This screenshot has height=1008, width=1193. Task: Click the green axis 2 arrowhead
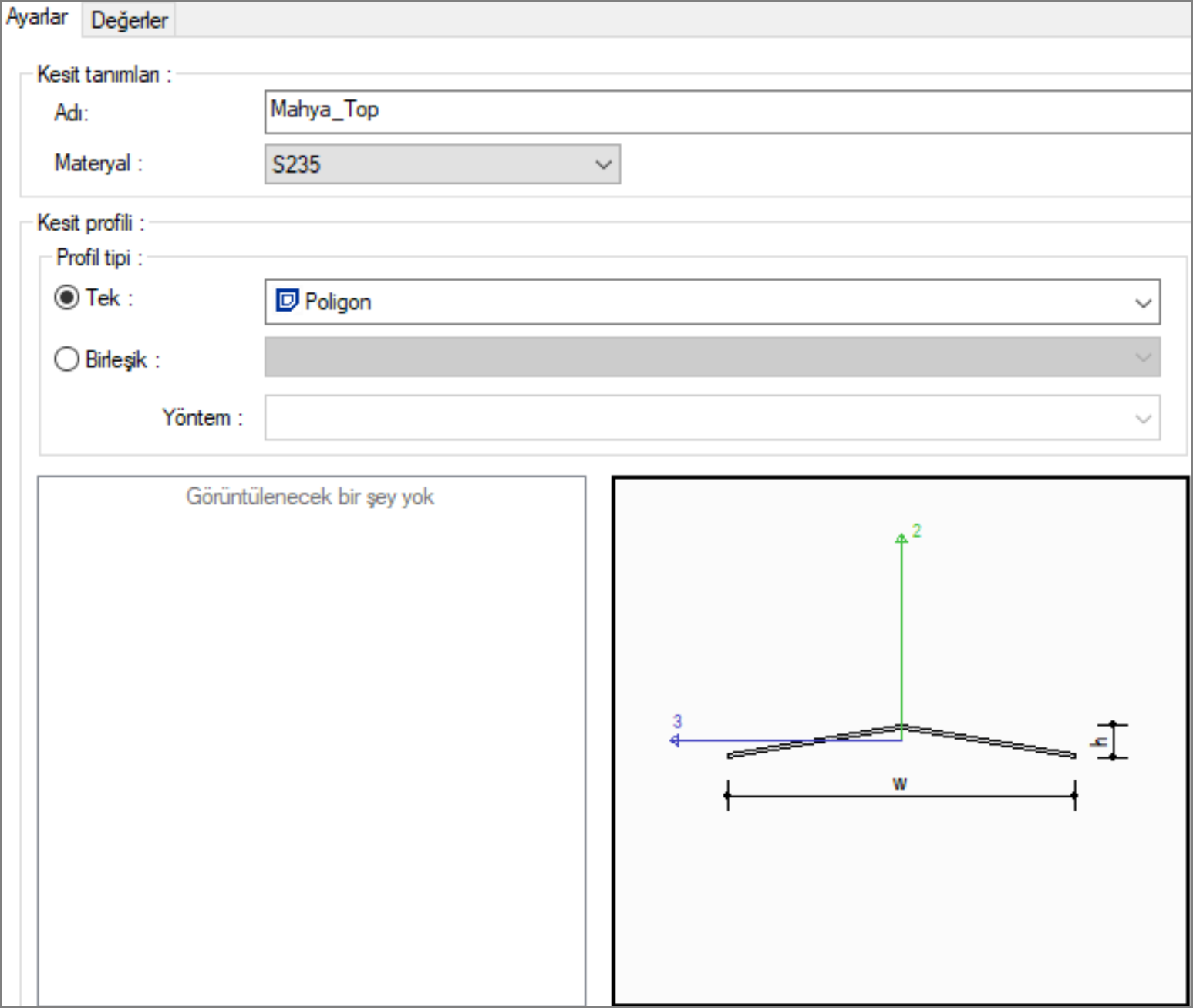tap(901, 538)
